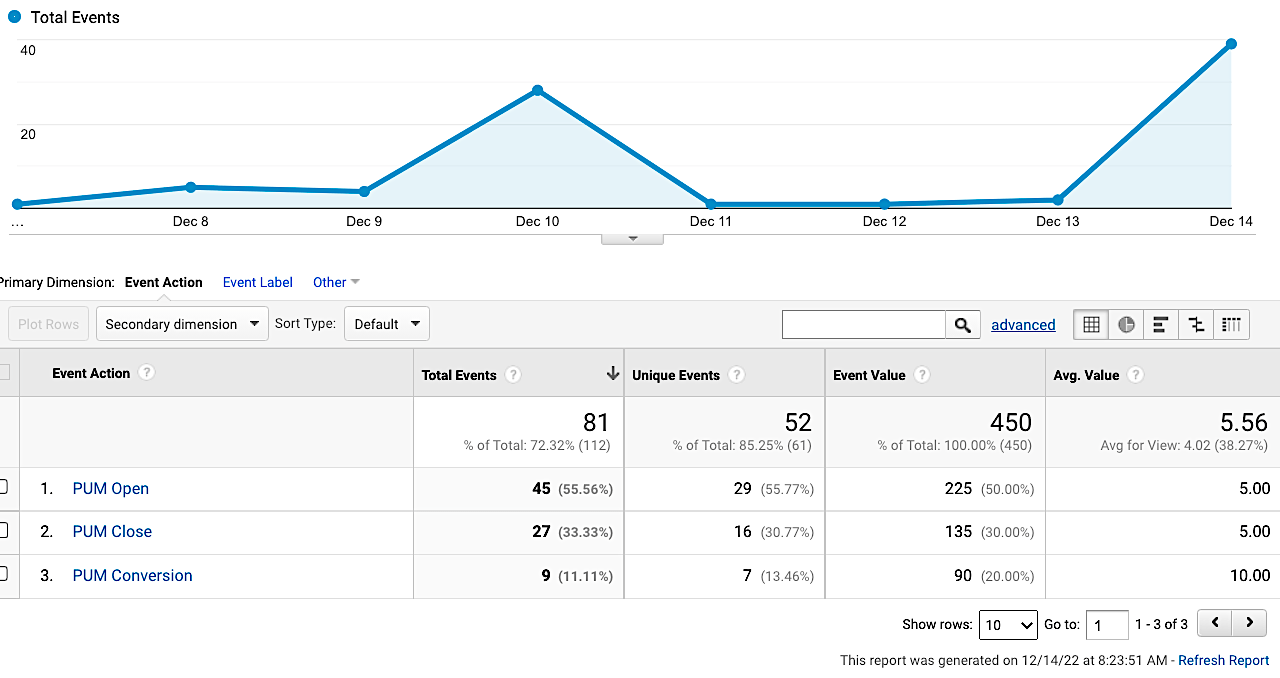The height and width of the screenshot is (678, 1280).
Task: Click the next page arrow button
Action: (x=1248, y=622)
